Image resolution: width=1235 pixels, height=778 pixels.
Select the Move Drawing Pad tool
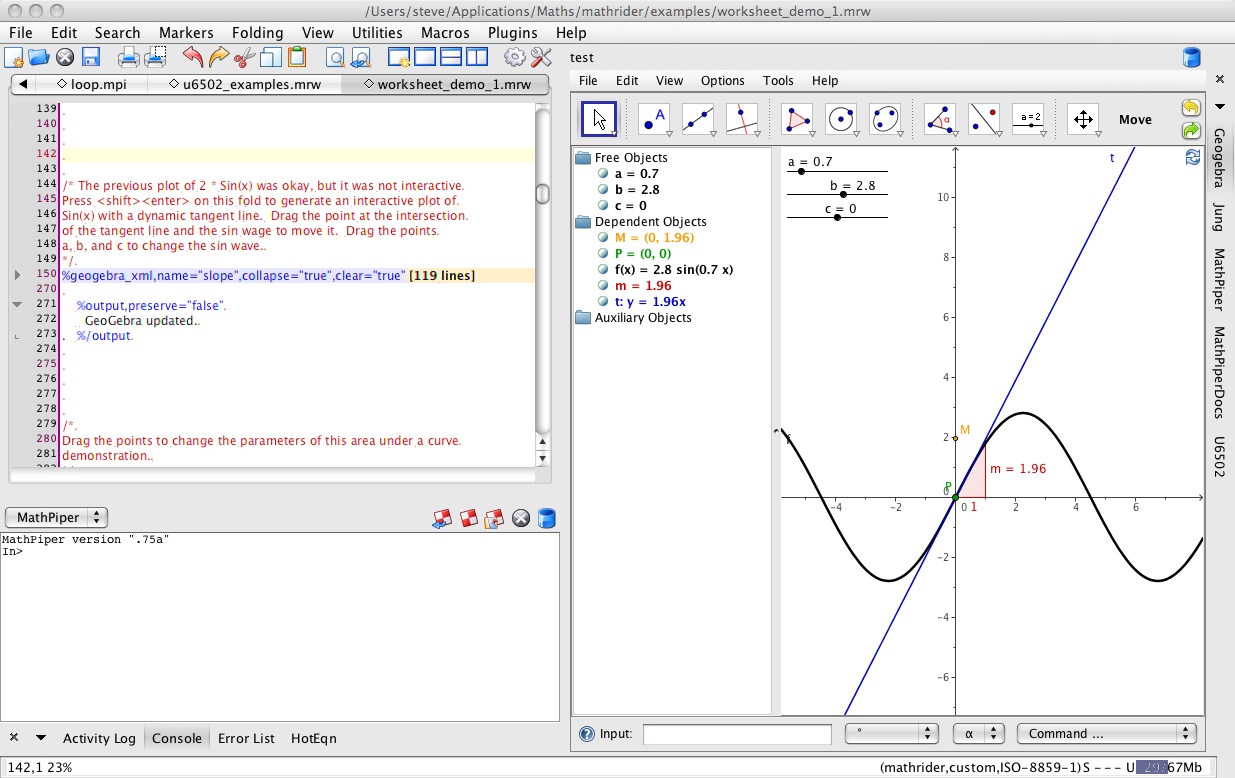pos(1082,119)
